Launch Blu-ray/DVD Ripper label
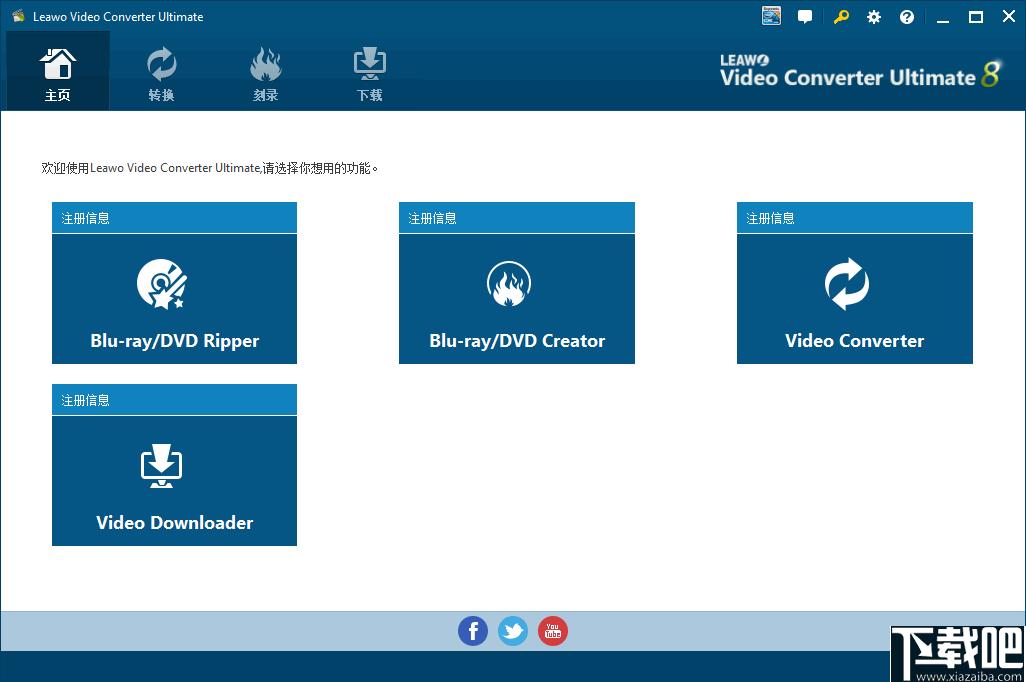The height and width of the screenshot is (682, 1026). (x=175, y=341)
